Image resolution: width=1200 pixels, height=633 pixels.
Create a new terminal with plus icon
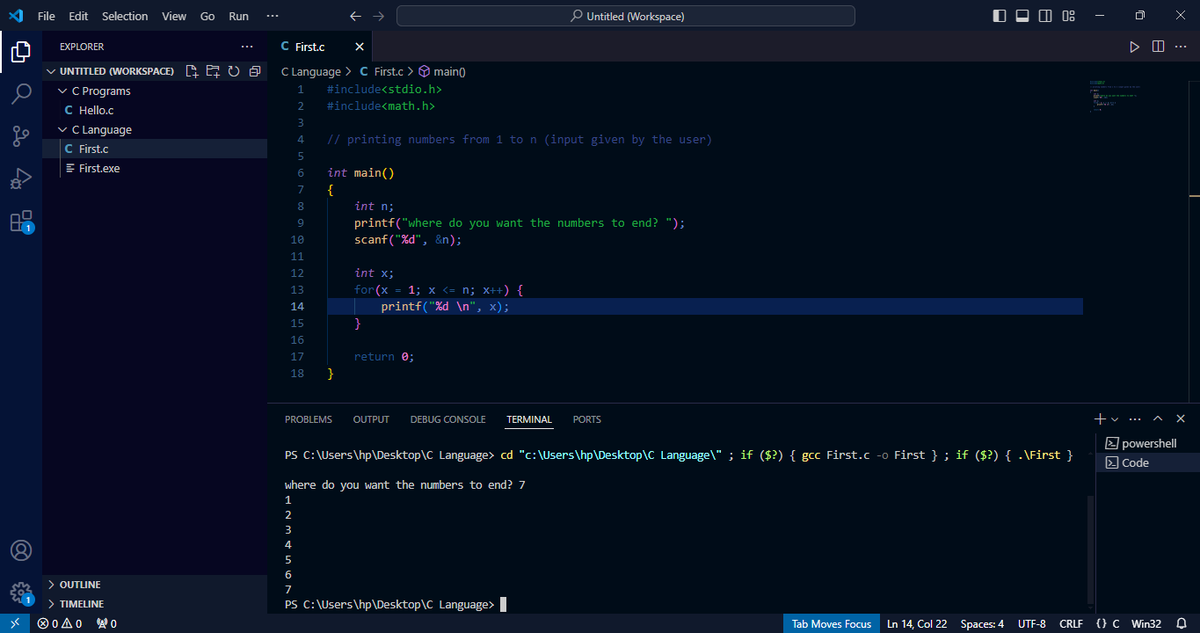click(x=1099, y=418)
